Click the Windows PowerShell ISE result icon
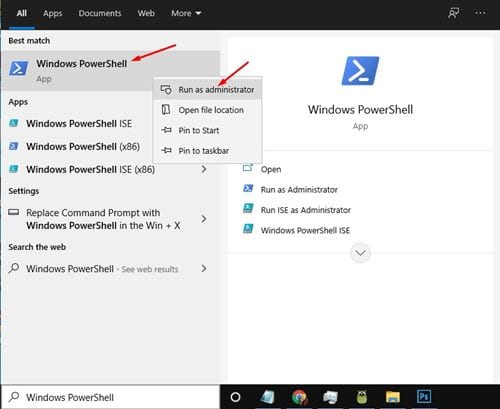Image resolution: width=500 pixels, height=409 pixels. (14, 123)
